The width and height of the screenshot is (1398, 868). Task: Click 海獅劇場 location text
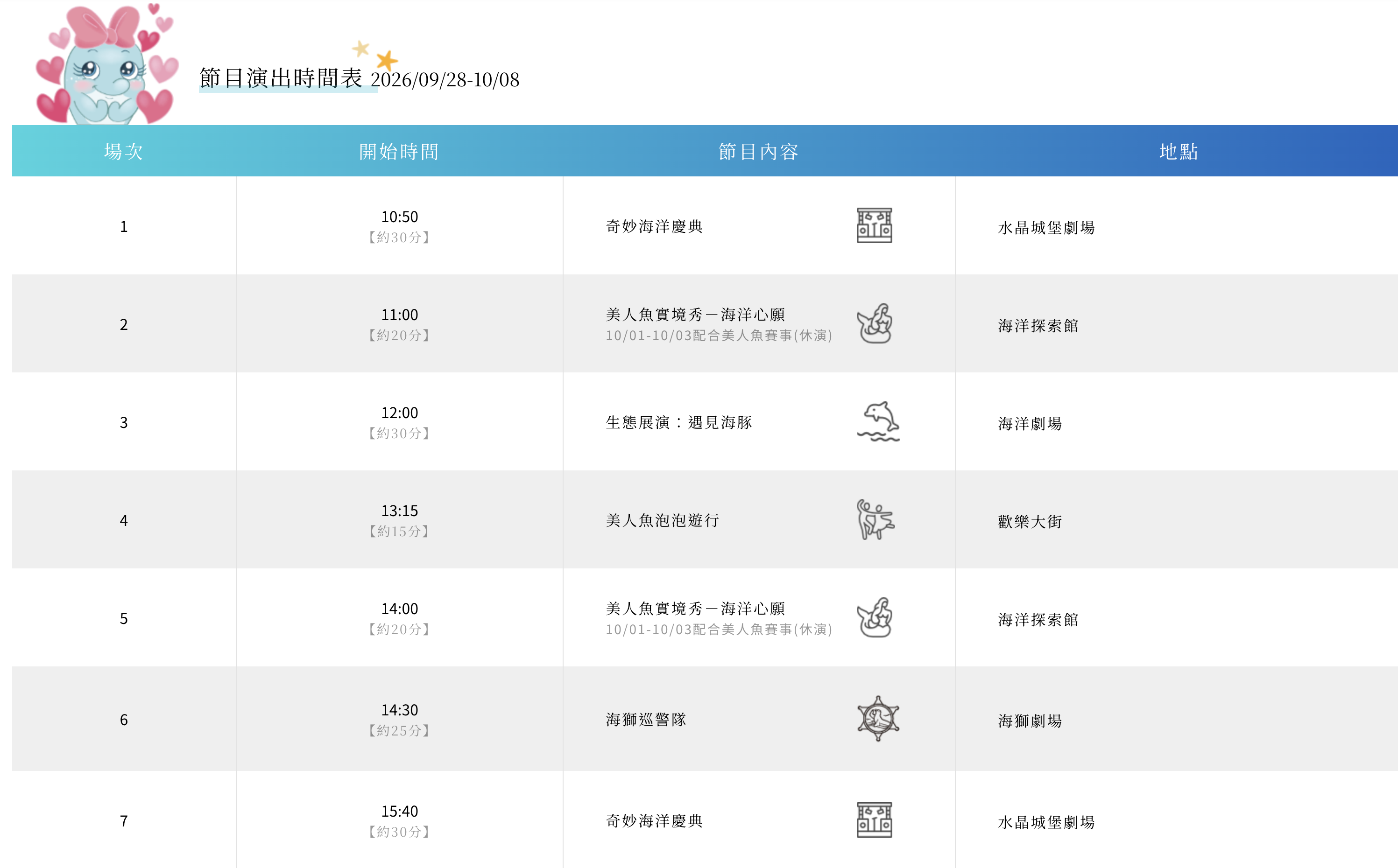[x=1030, y=721]
